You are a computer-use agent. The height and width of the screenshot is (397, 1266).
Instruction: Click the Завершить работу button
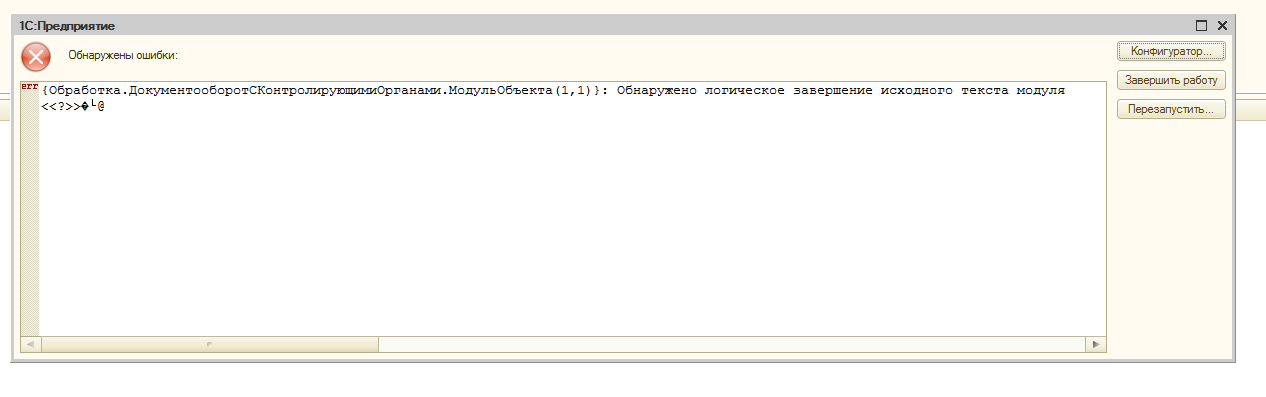coord(1171,80)
